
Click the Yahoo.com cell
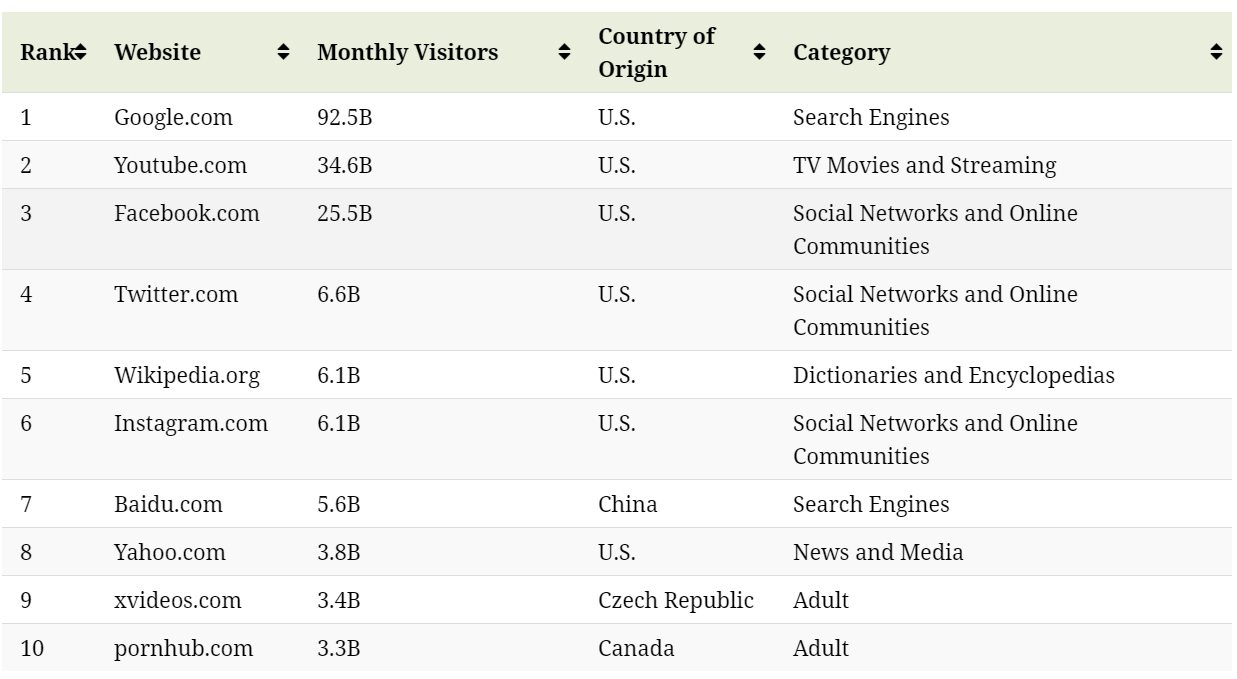coord(169,552)
